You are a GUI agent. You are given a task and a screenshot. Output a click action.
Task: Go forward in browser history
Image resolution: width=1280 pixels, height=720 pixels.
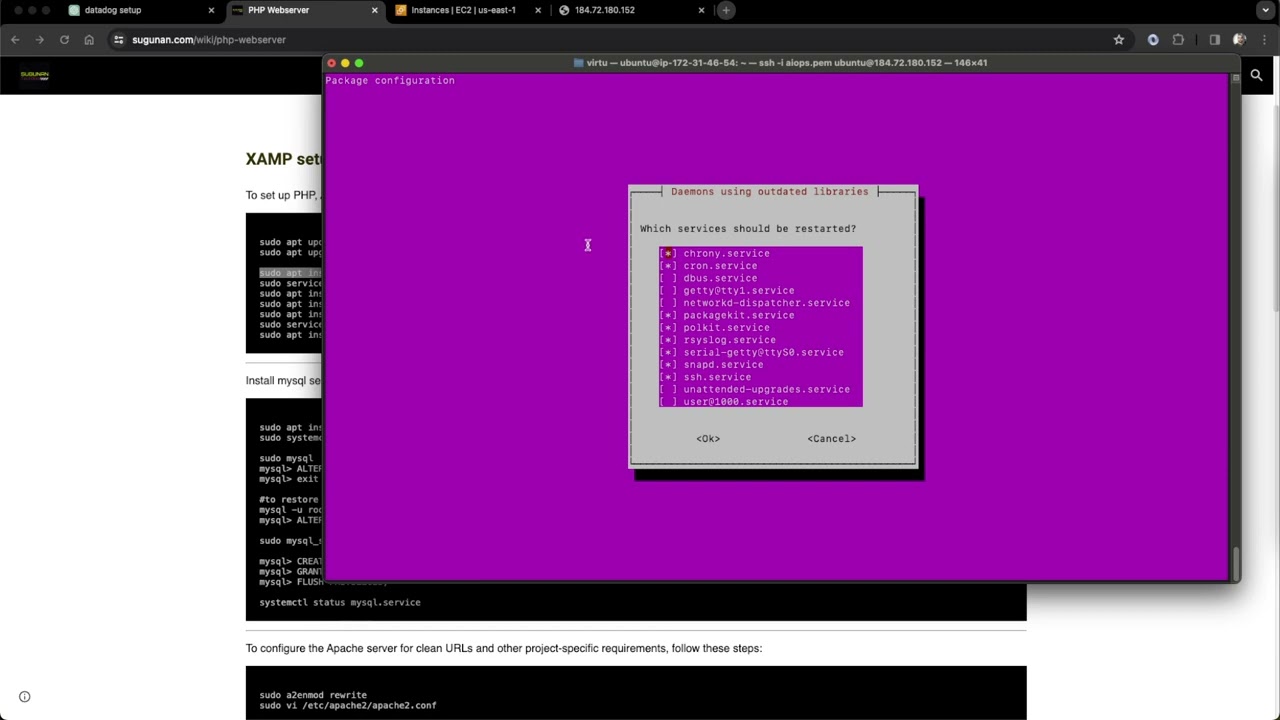(x=39, y=40)
